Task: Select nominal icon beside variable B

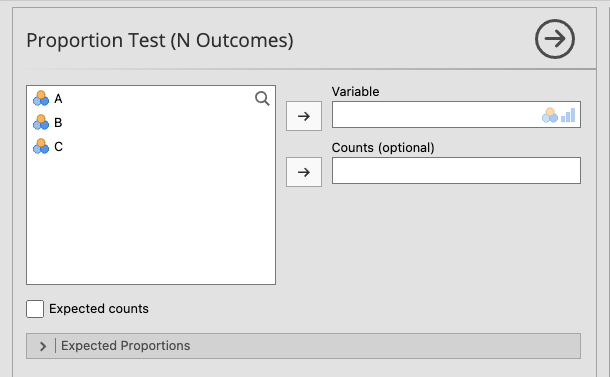Action: 41,122
